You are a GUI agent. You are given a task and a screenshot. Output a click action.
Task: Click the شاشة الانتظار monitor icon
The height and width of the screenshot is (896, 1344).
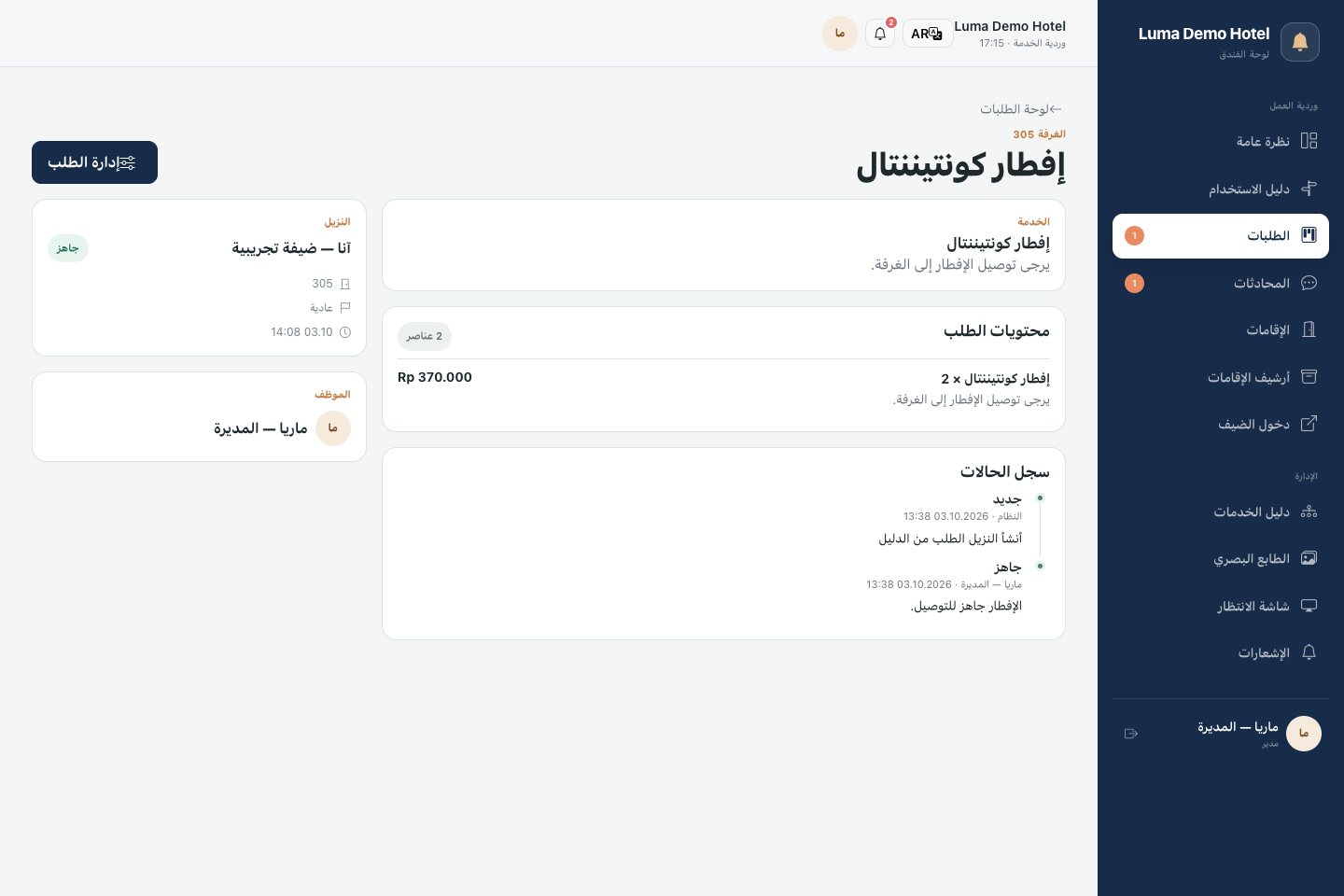1309,606
